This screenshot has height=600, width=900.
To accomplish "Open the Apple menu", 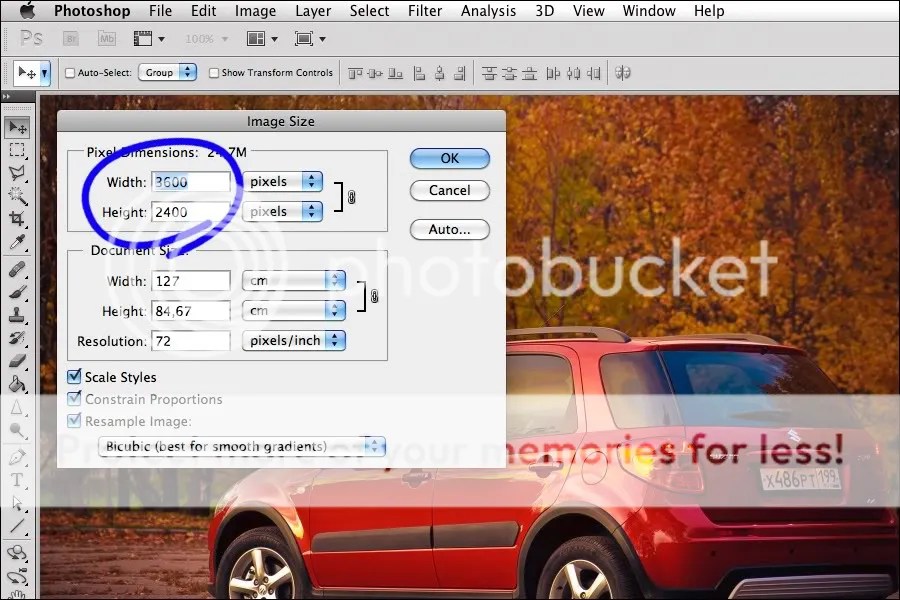I will pos(27,10).
